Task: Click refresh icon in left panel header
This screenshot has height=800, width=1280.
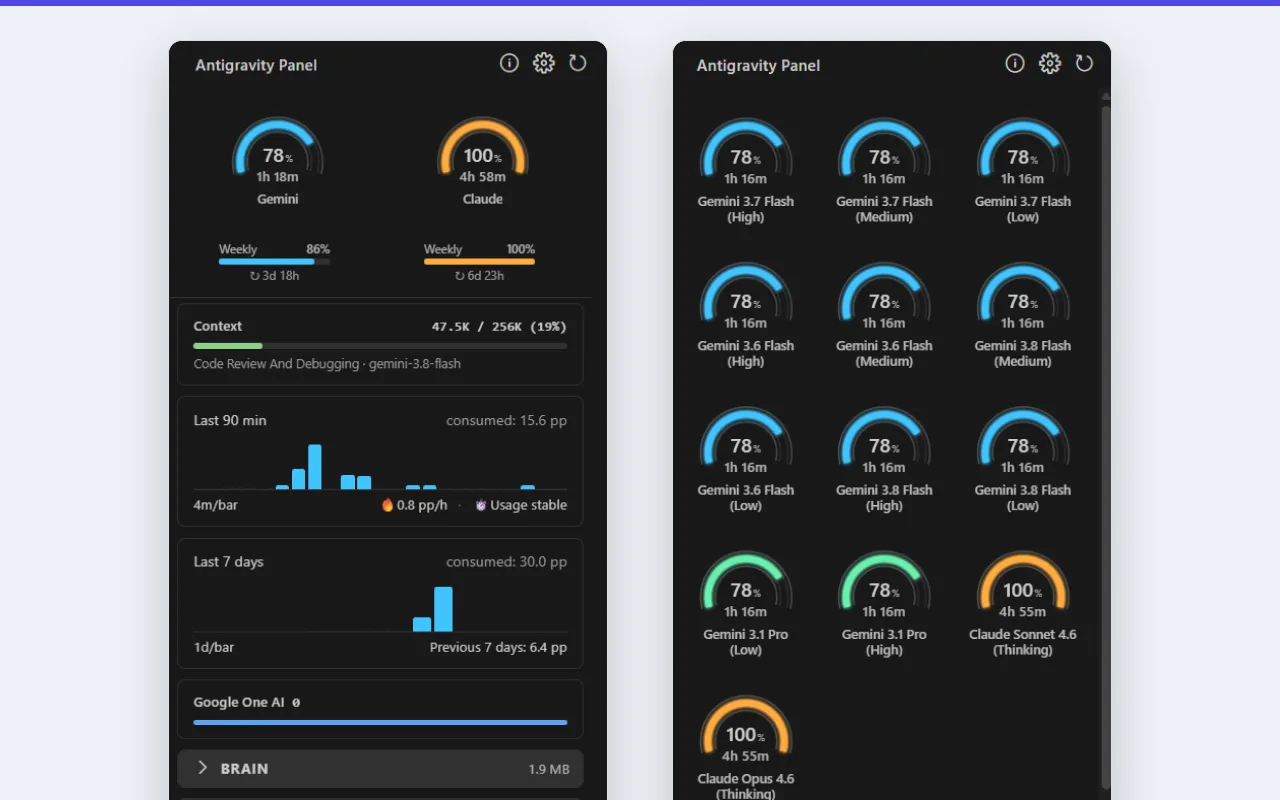Action: 578,64
